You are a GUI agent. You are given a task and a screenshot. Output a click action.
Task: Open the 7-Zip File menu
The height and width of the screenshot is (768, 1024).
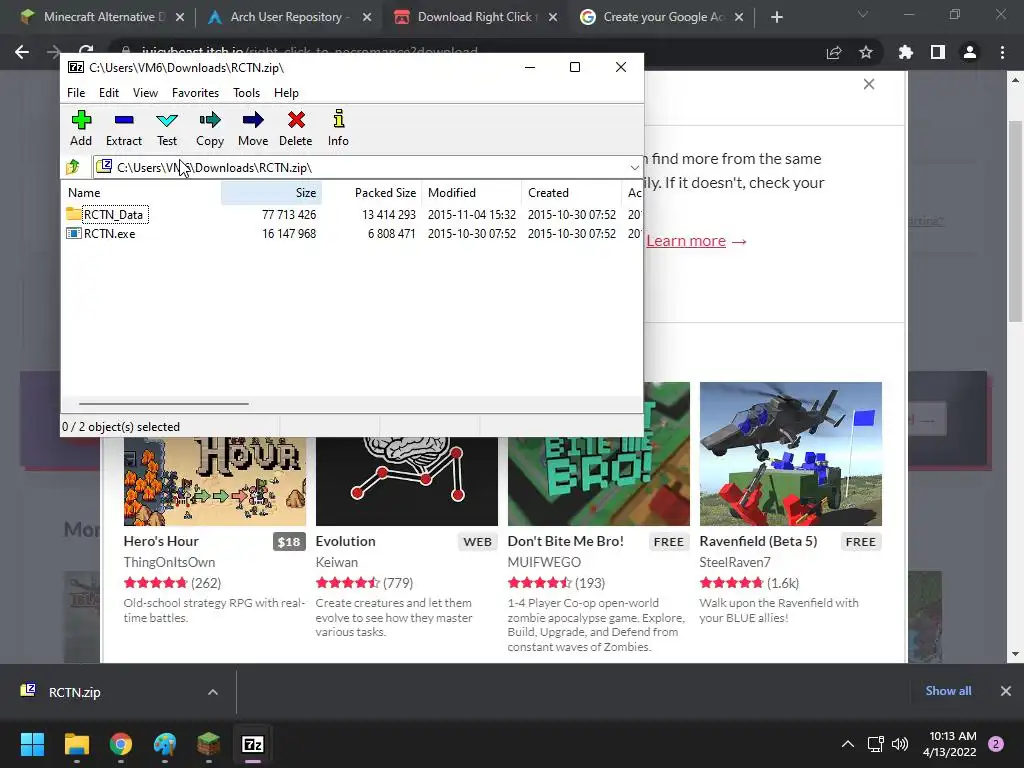[76, 93]
